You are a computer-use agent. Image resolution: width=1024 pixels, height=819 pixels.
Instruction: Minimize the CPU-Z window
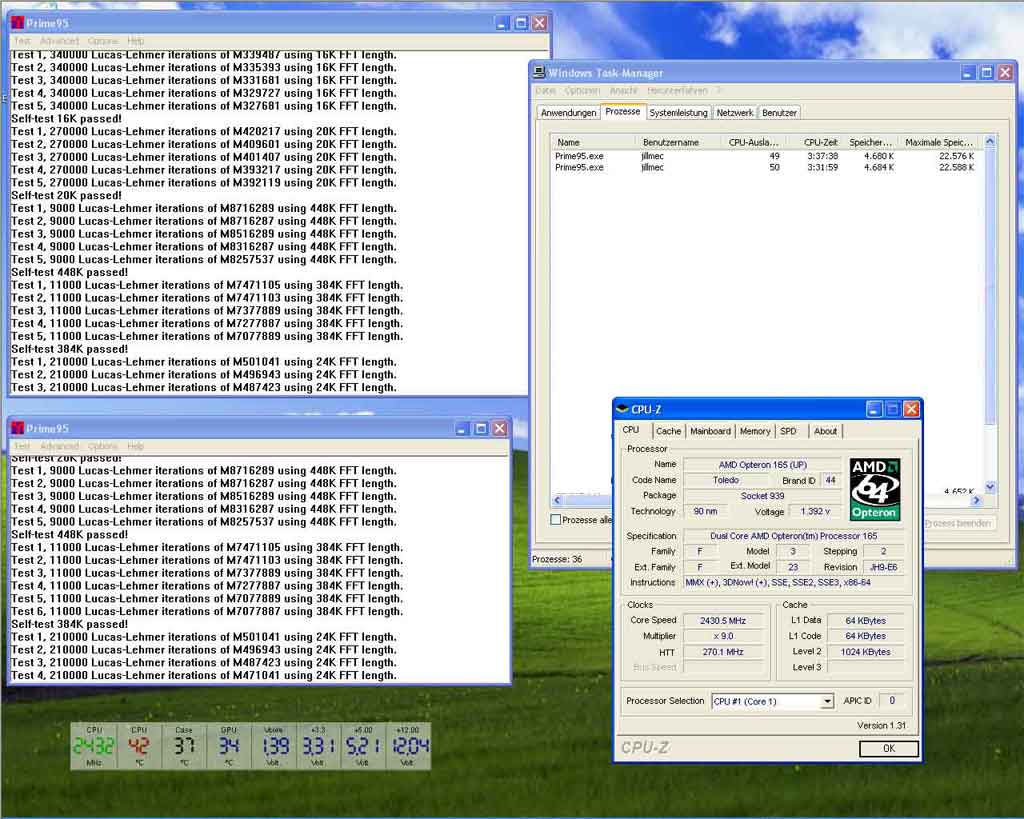tap(874, 409)
